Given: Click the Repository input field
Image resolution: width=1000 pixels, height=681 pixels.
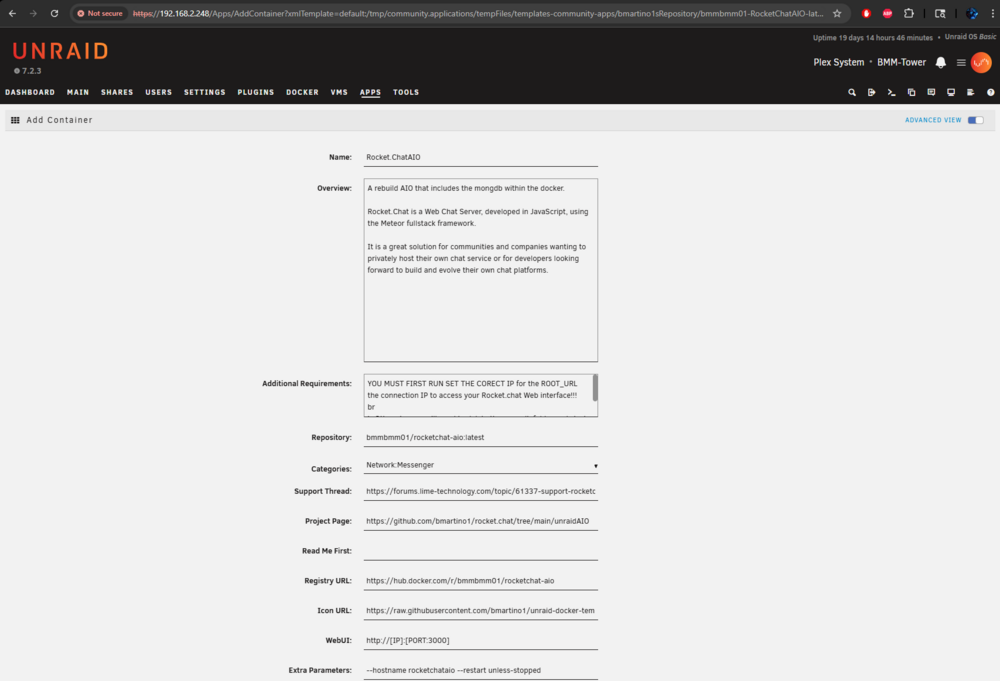Looking at the screenshot, I should tap(480, 437).
